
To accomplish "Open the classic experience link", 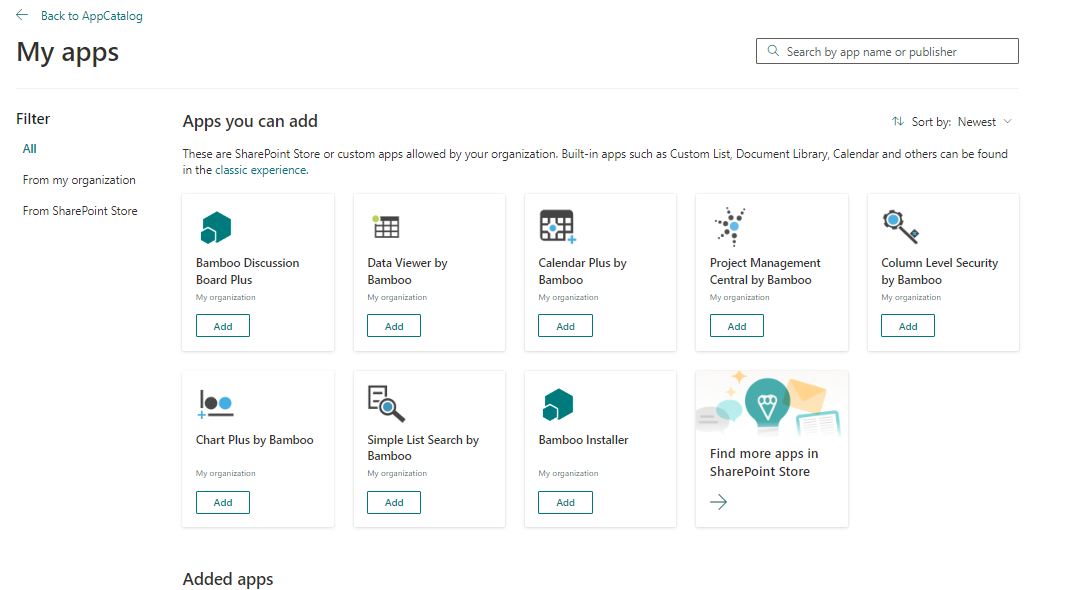I will pos(260,170).
